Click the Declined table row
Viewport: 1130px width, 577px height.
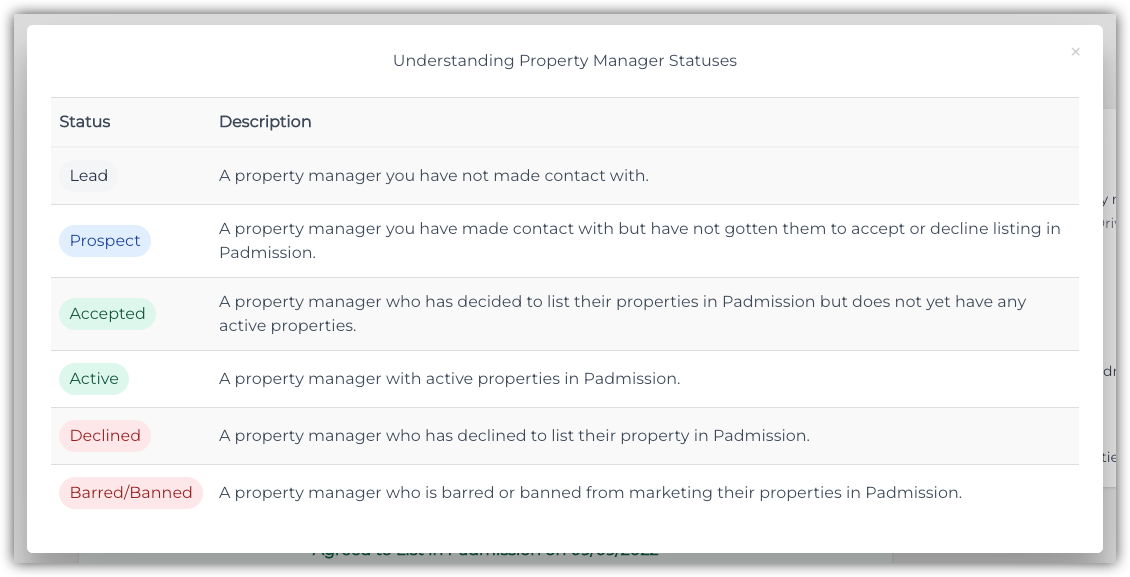(x=565, y=436)
